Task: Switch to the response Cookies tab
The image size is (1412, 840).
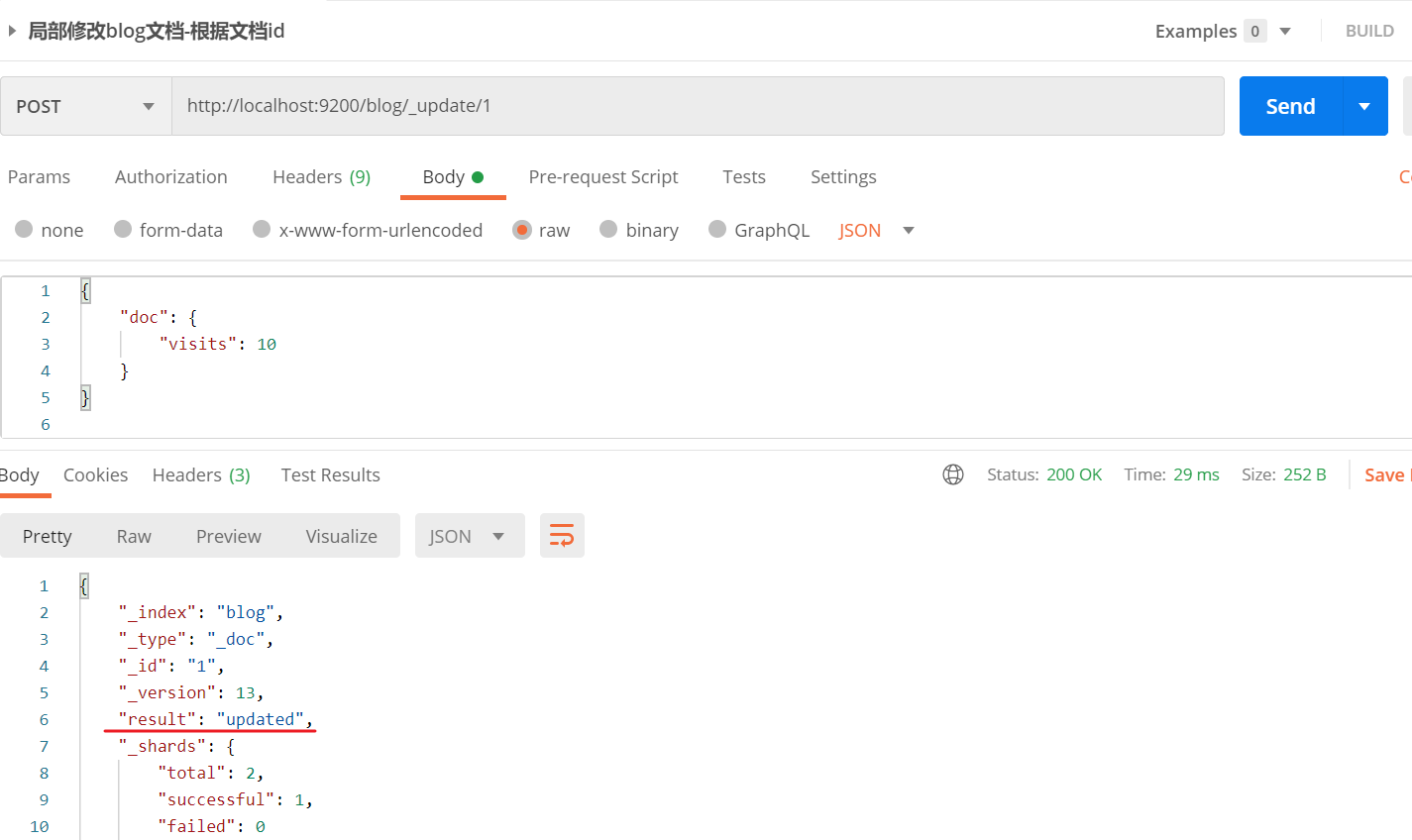Action: (95, 474)
